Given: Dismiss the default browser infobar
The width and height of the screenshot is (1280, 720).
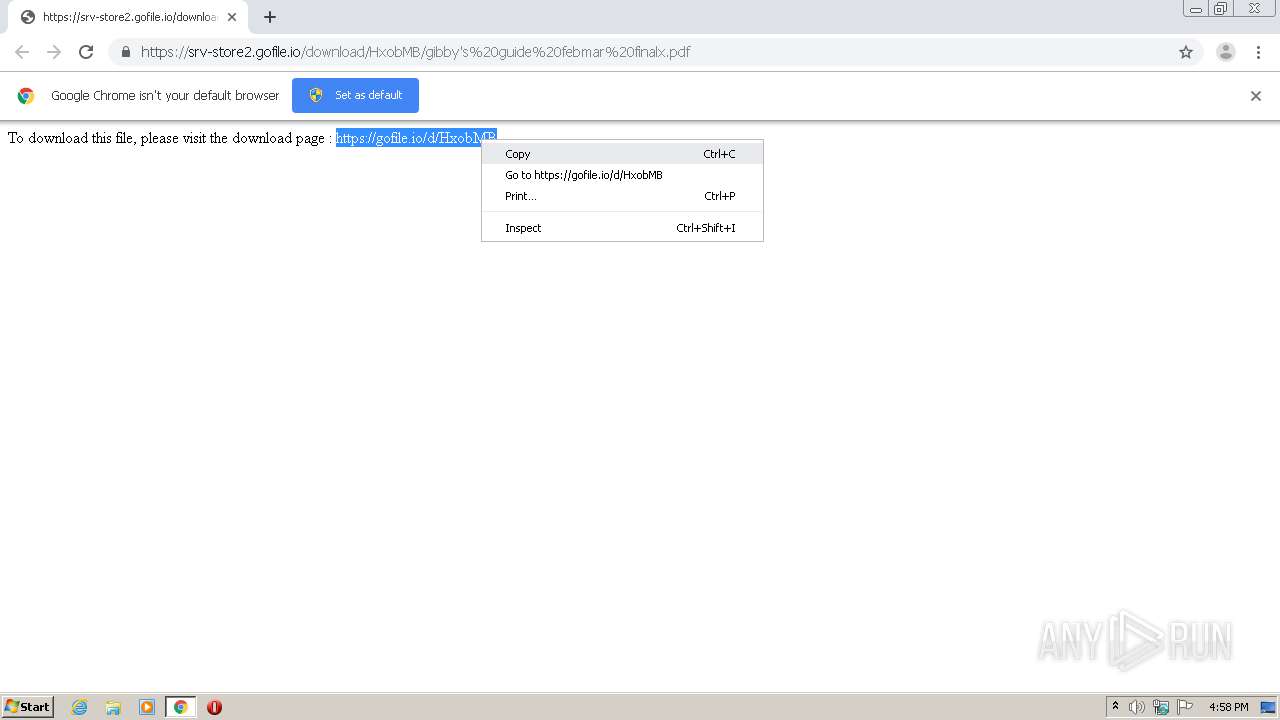Looking at the screenshot, I should 1256,96.
